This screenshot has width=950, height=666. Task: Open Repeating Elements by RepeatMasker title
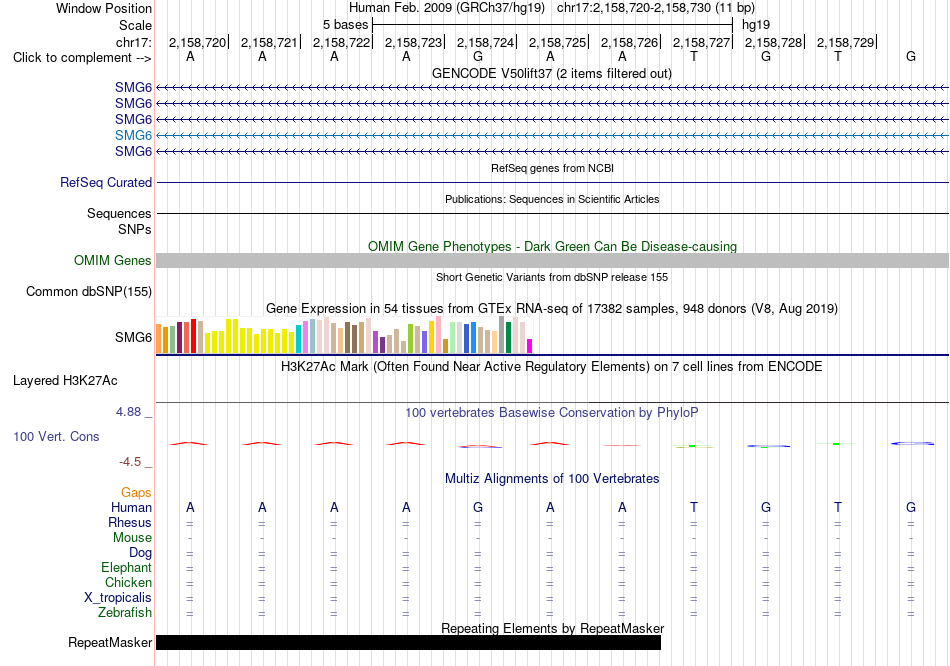552,628
